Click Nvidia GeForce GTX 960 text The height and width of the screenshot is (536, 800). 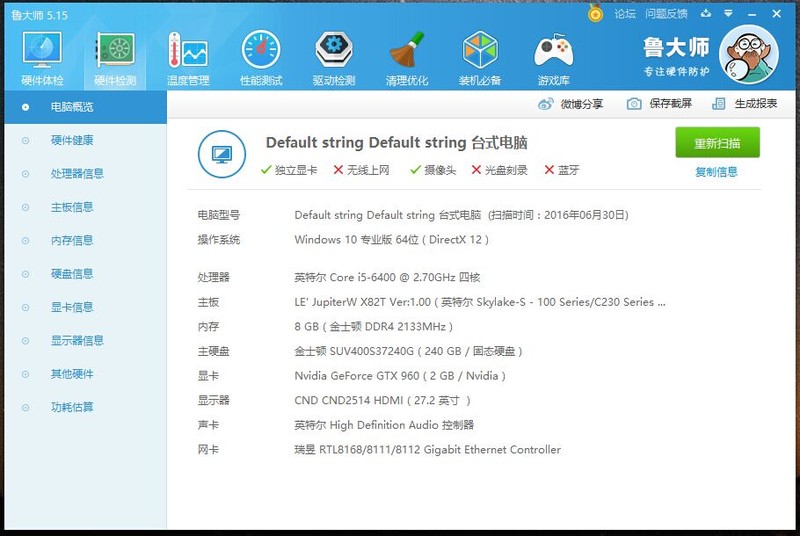coord(400,376)
